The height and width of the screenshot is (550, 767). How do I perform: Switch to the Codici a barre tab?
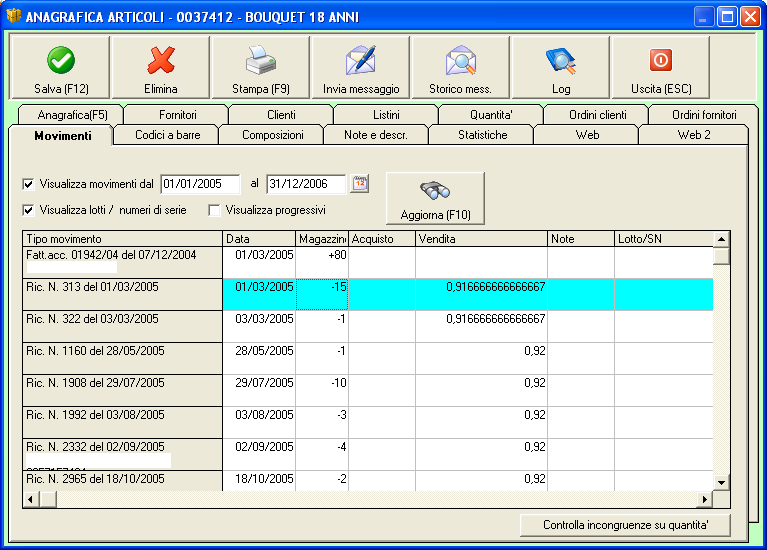coord(167,135)
